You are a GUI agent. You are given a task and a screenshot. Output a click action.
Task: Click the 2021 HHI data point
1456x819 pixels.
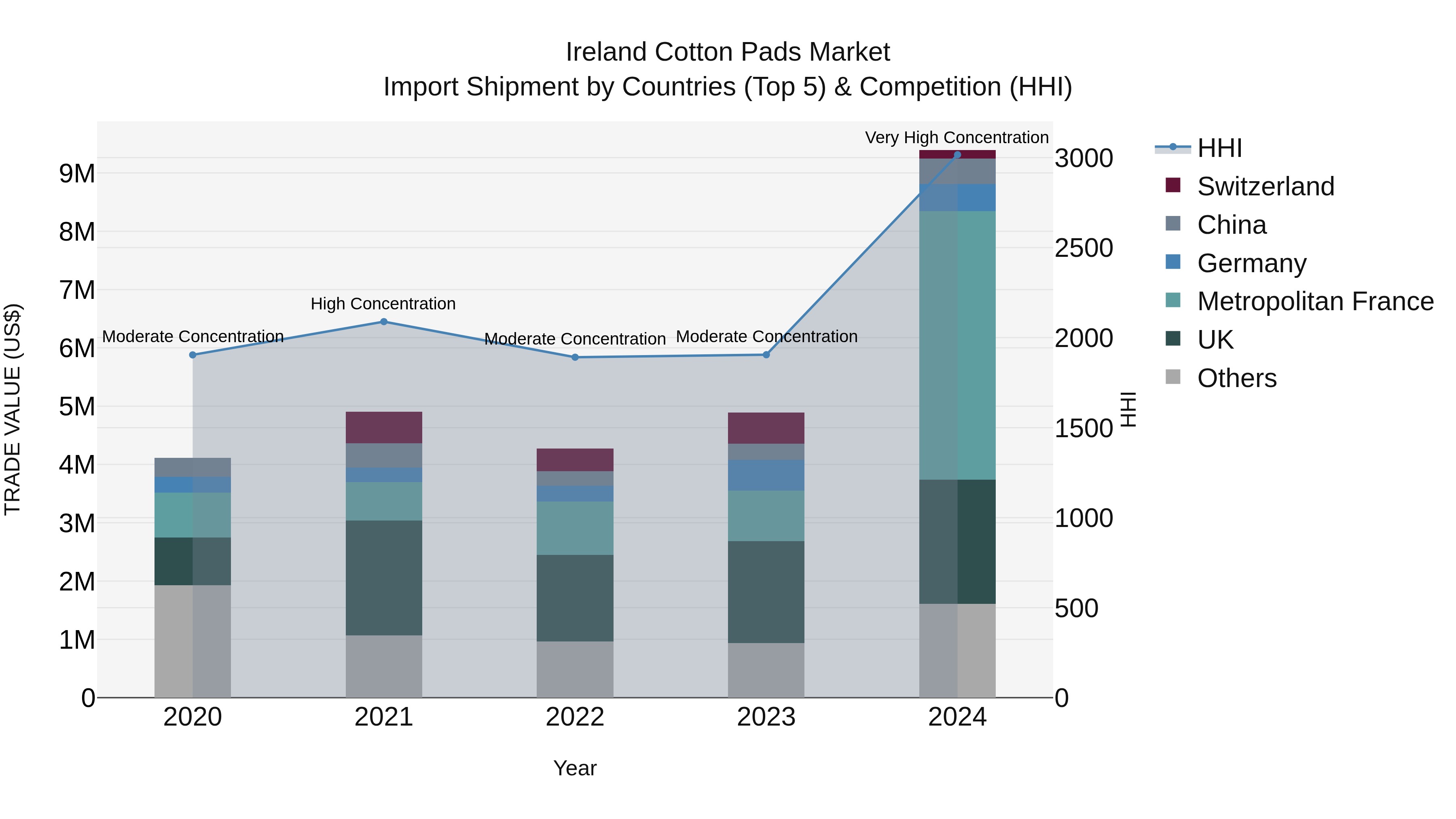tap(384, 322)
